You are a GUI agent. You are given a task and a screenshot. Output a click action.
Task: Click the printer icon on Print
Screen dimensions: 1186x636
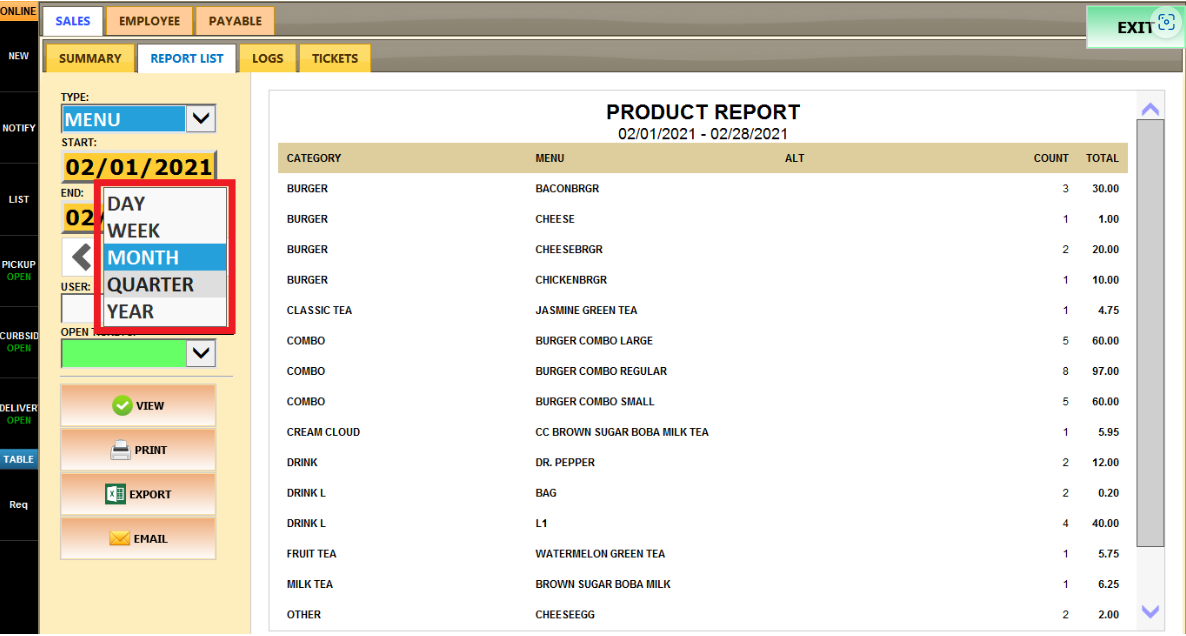coord(120,450)
